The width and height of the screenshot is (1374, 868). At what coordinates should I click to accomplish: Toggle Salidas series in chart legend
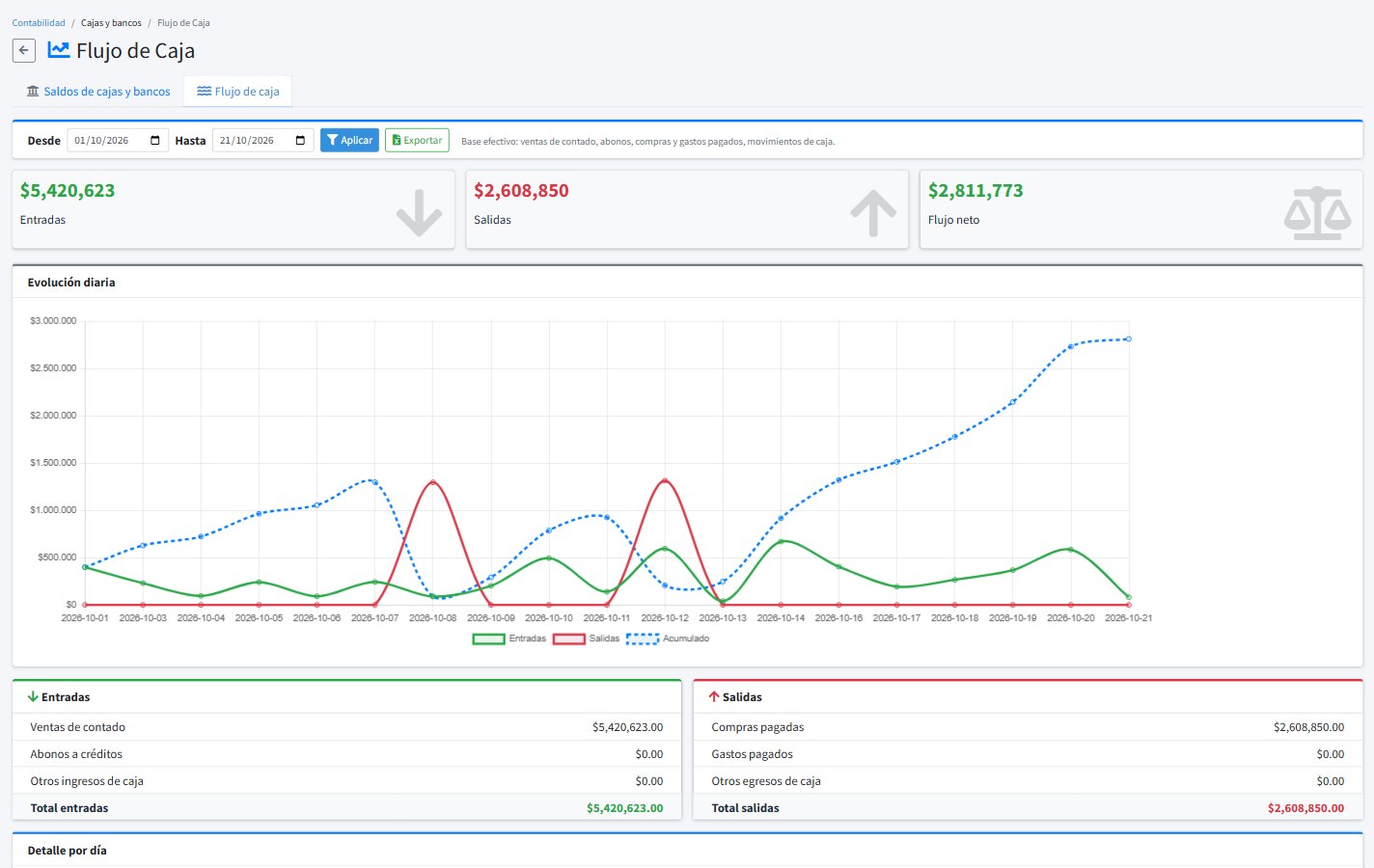pyautogui.click(x=586, y=638)
